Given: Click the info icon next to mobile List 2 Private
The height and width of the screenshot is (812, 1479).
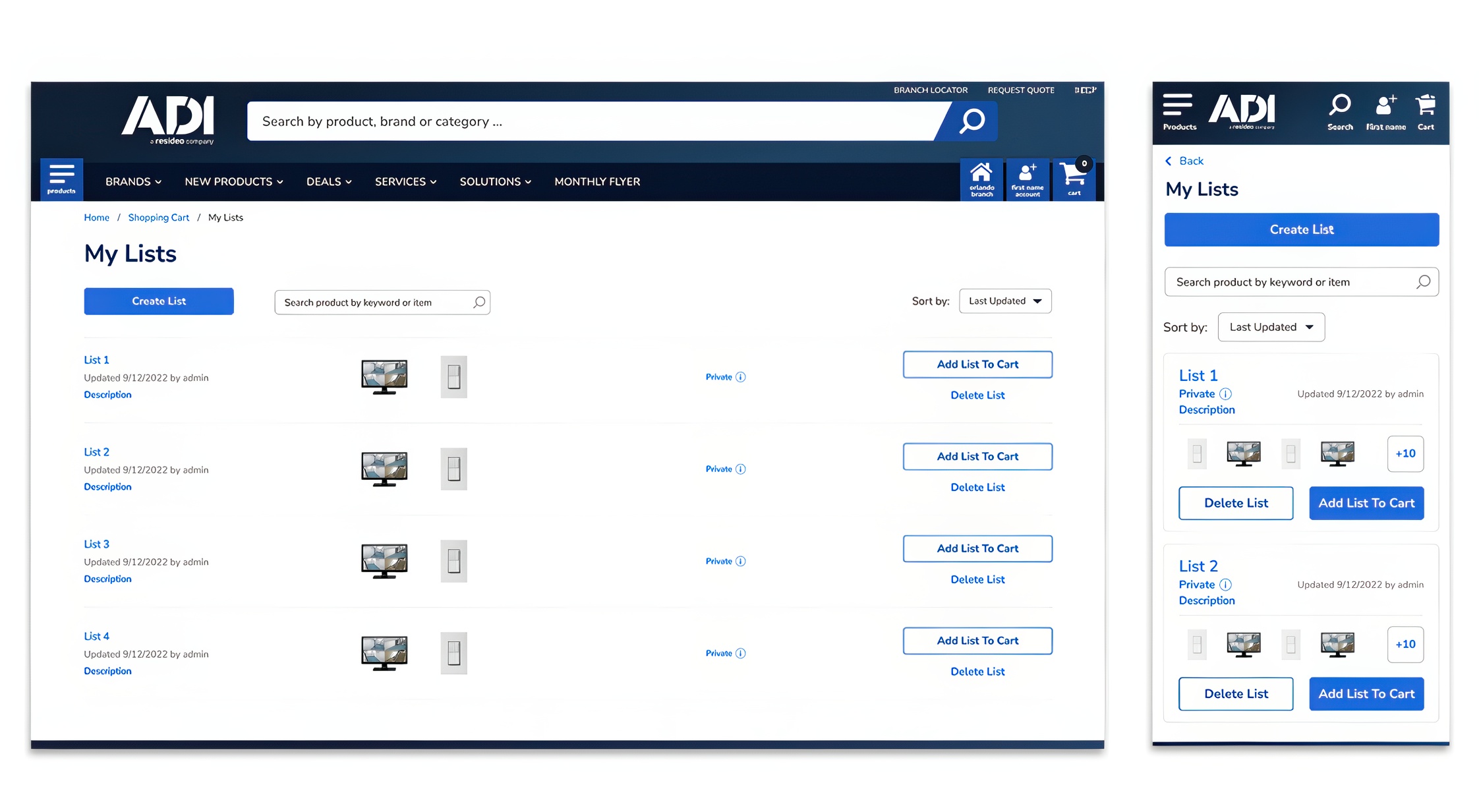Looking at the screenshot, I should pyautogui.click(x=1225, y=585).
